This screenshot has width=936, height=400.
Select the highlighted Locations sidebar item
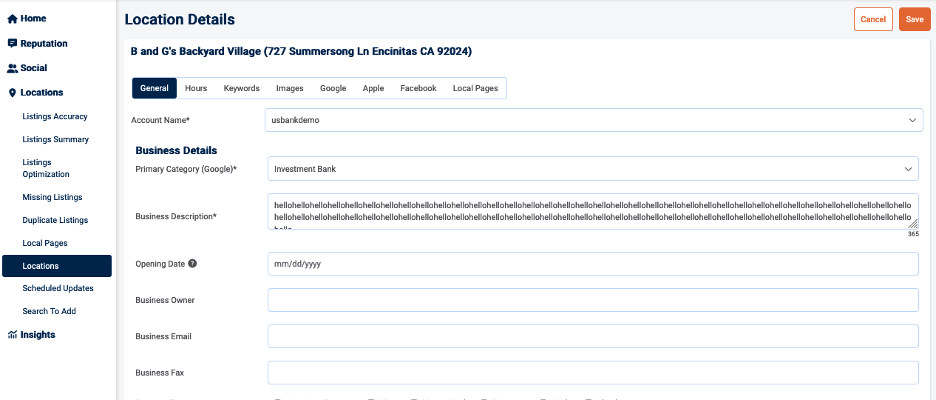point(57,266)
